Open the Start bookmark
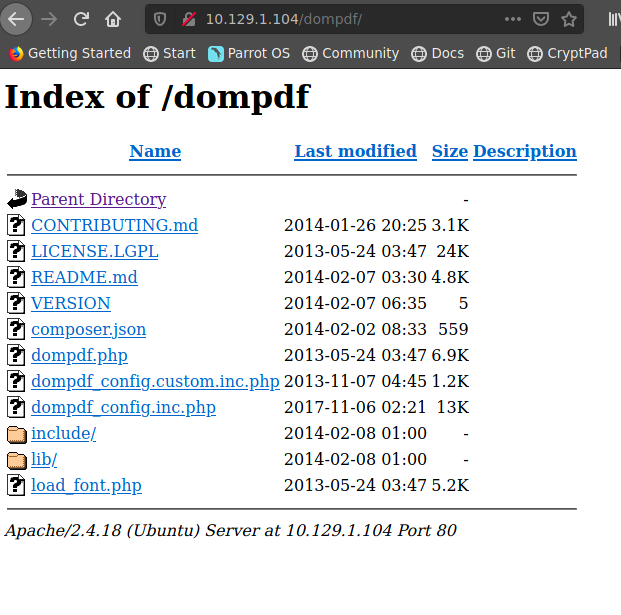 coord(170,53)
